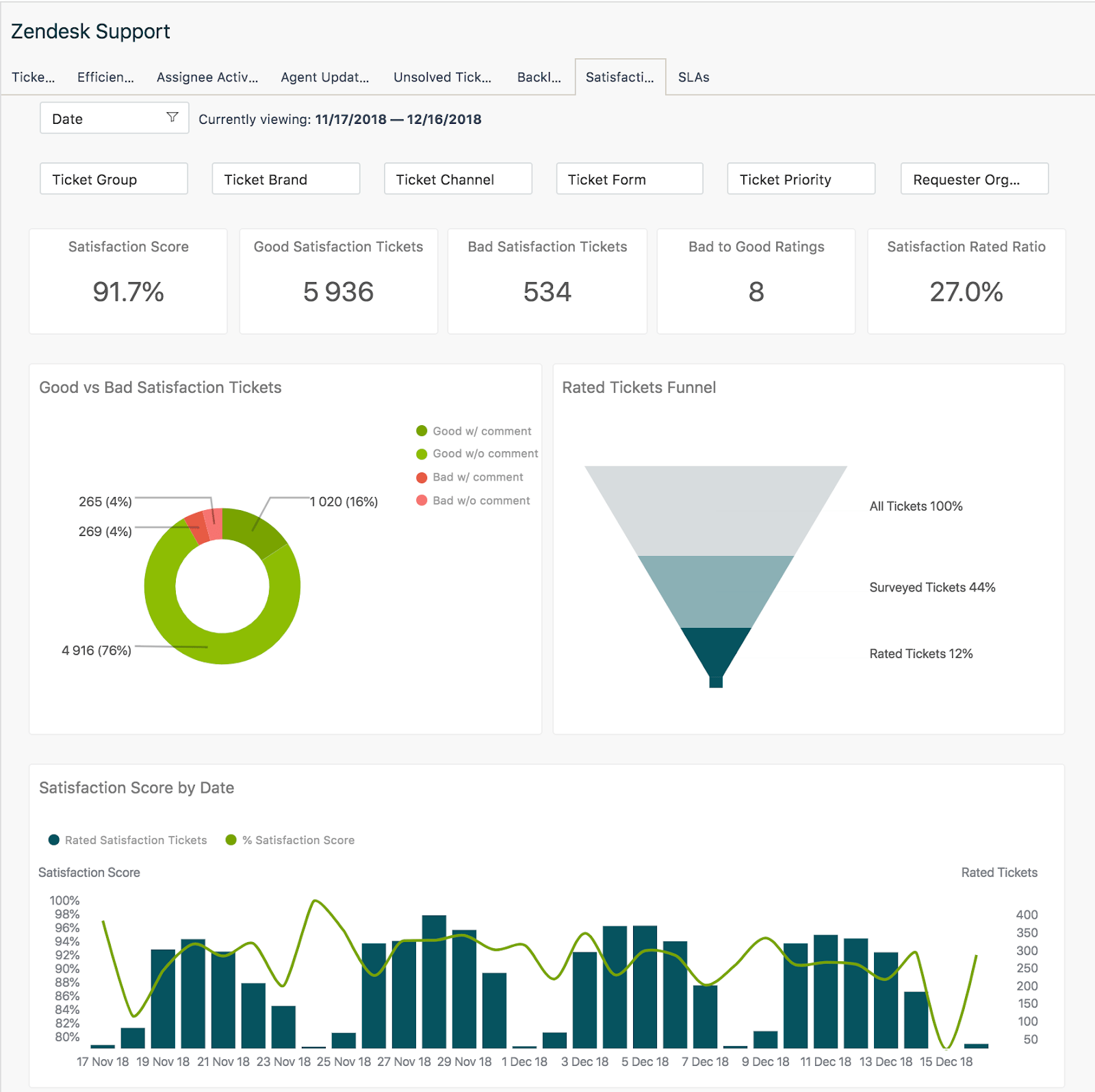This screenshot has width=1095, height=1092.
Task: Click the Bad to Good Ratings 8 value
Action: pos(756,292)
